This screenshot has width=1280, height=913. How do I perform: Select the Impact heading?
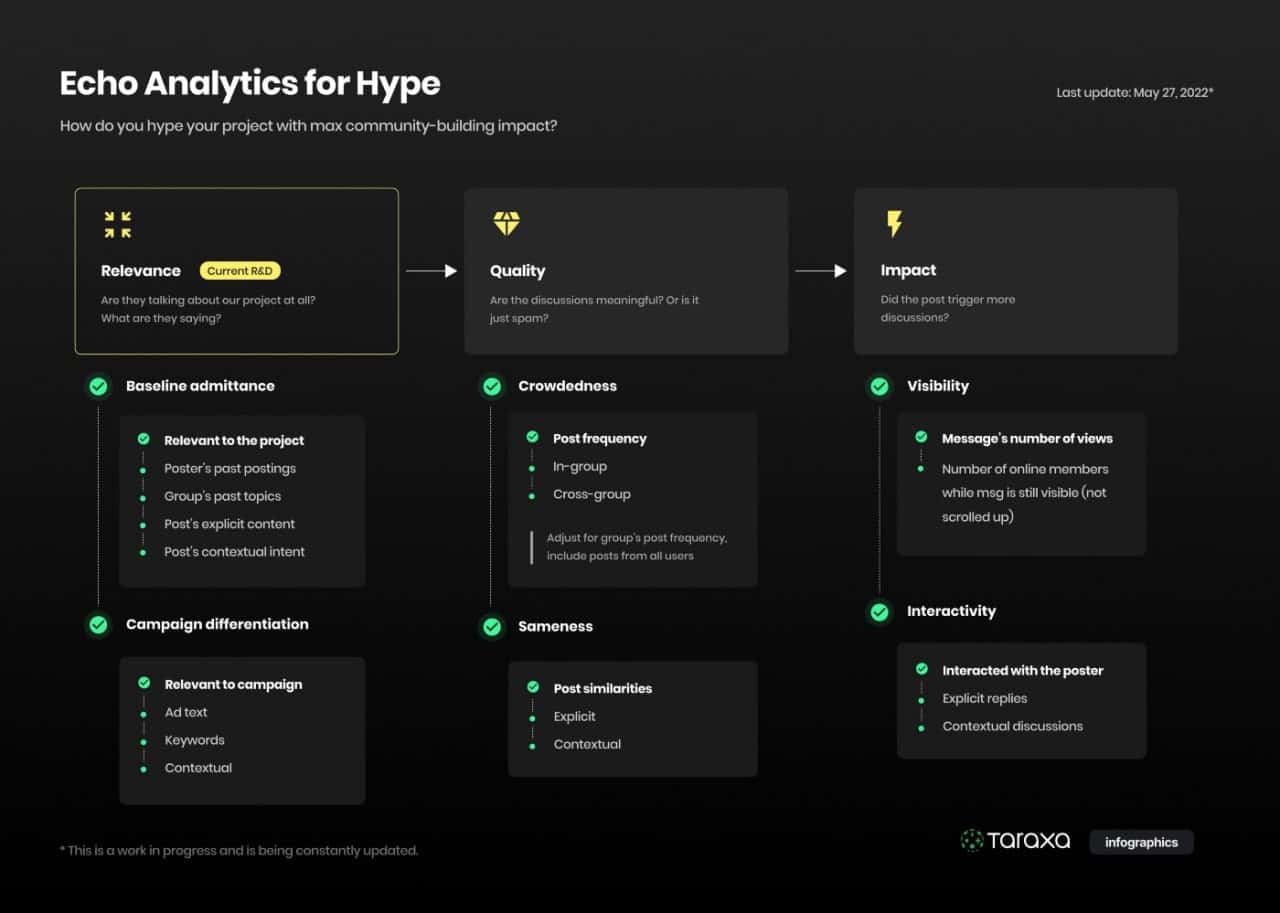pyautogui.click(x=908, y=271)
